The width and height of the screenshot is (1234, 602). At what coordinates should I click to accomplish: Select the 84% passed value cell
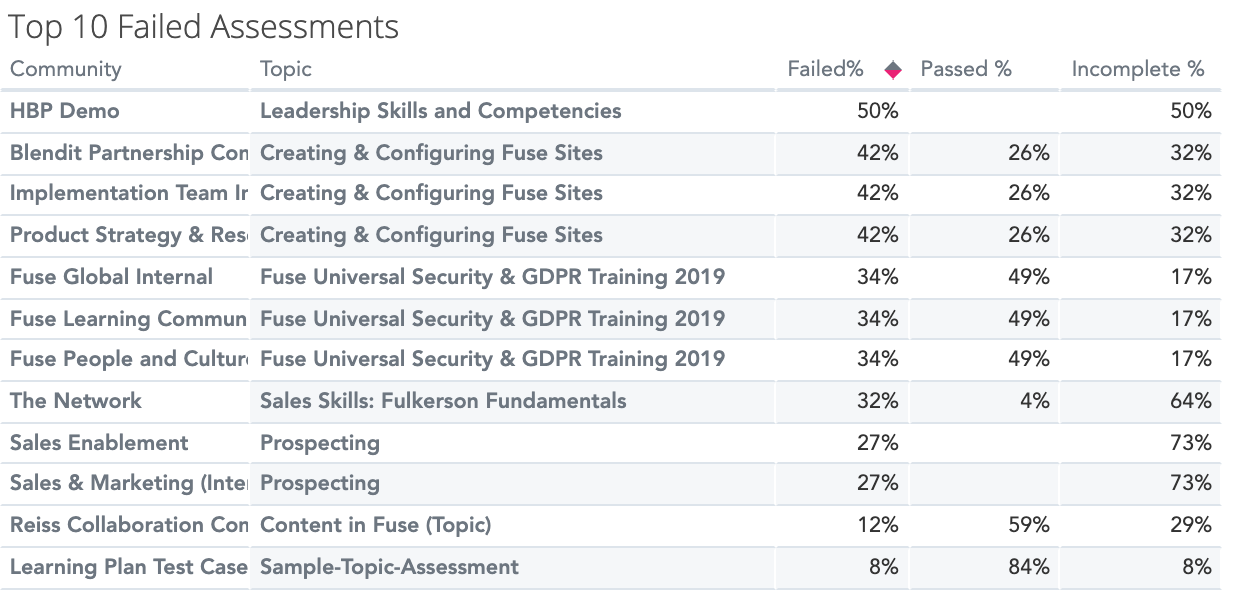click(x=1029, y=567)
